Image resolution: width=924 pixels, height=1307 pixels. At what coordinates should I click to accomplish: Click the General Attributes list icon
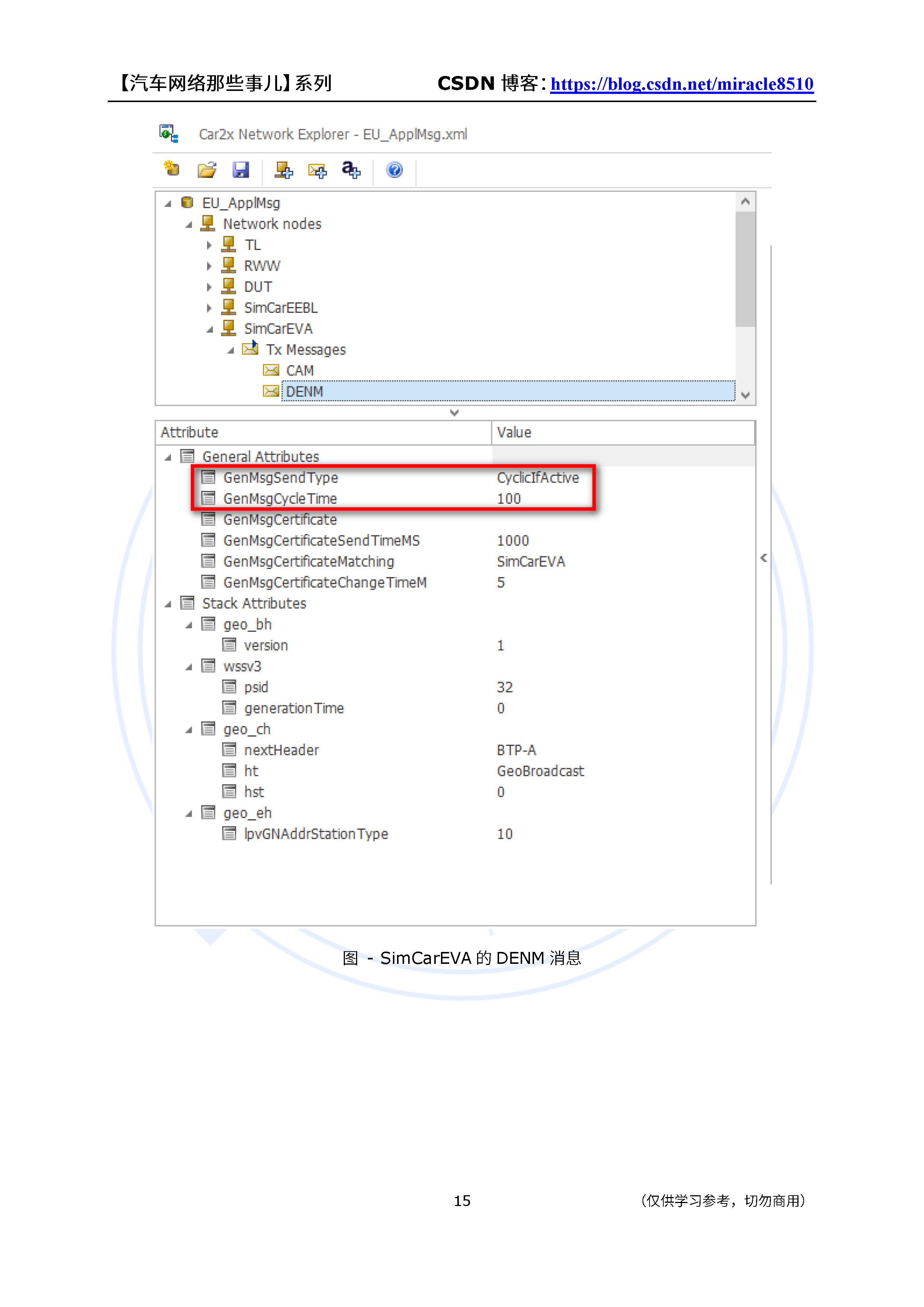(x=187, y=456)
